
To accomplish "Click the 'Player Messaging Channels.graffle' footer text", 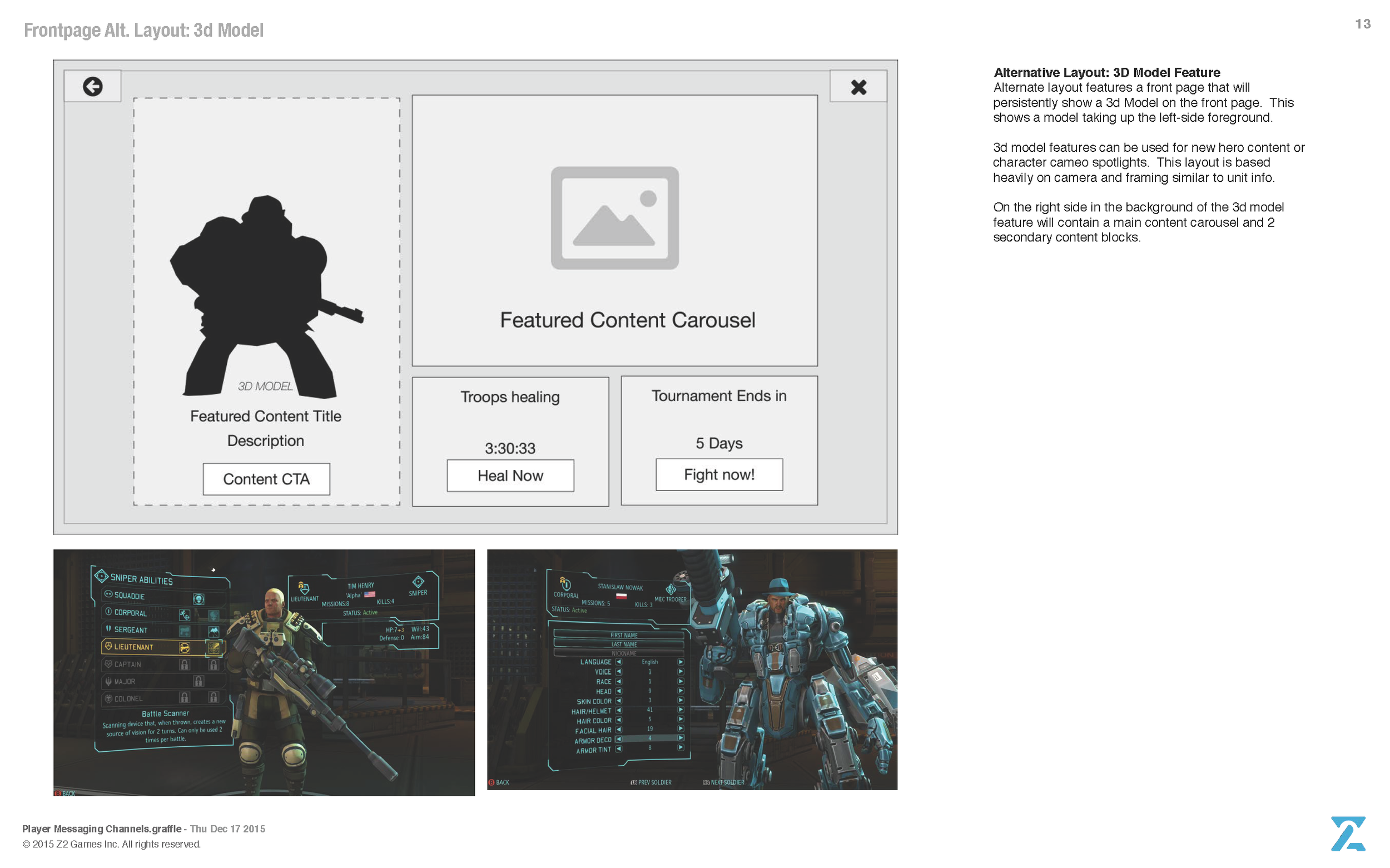I will click(102, 829).
